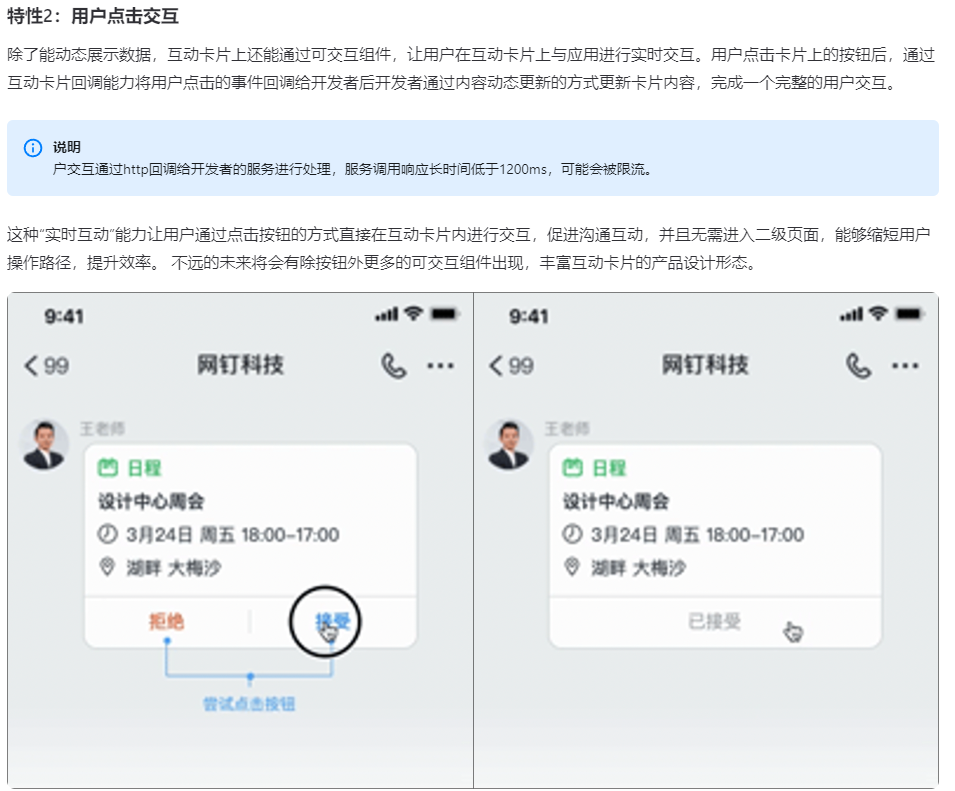The height and width of the screenshot is (791, 955).
Task: Open three-dot more menu in left phone mockup
Action: point(440,365)
